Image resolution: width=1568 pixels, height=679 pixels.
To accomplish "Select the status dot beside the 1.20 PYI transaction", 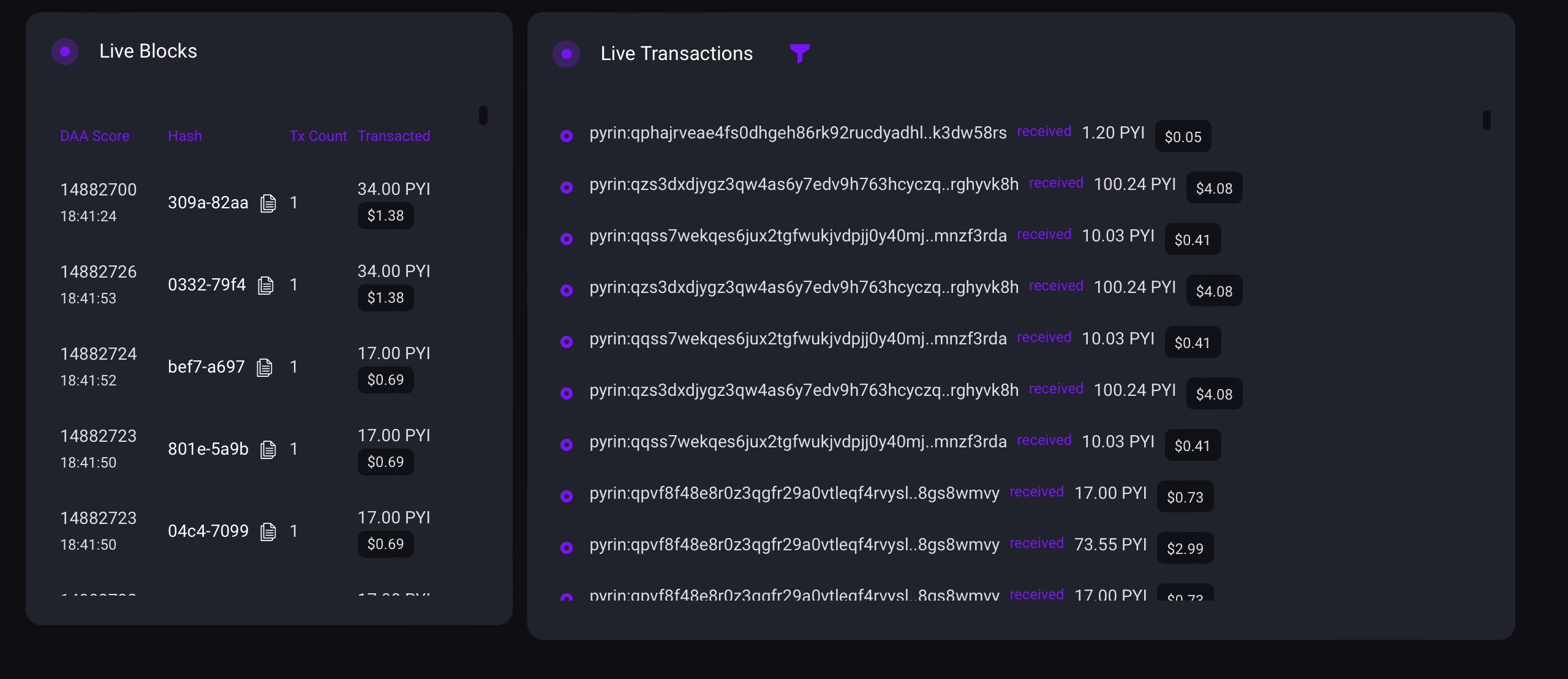I will [567, 136].
